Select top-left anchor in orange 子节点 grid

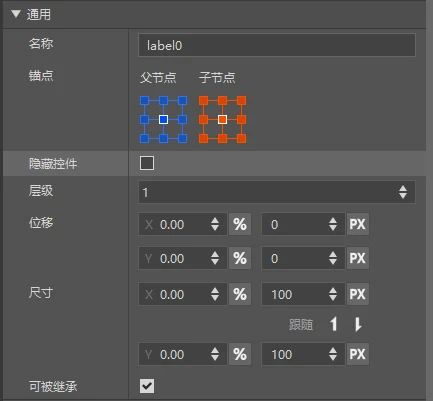[x=203, y=101]
